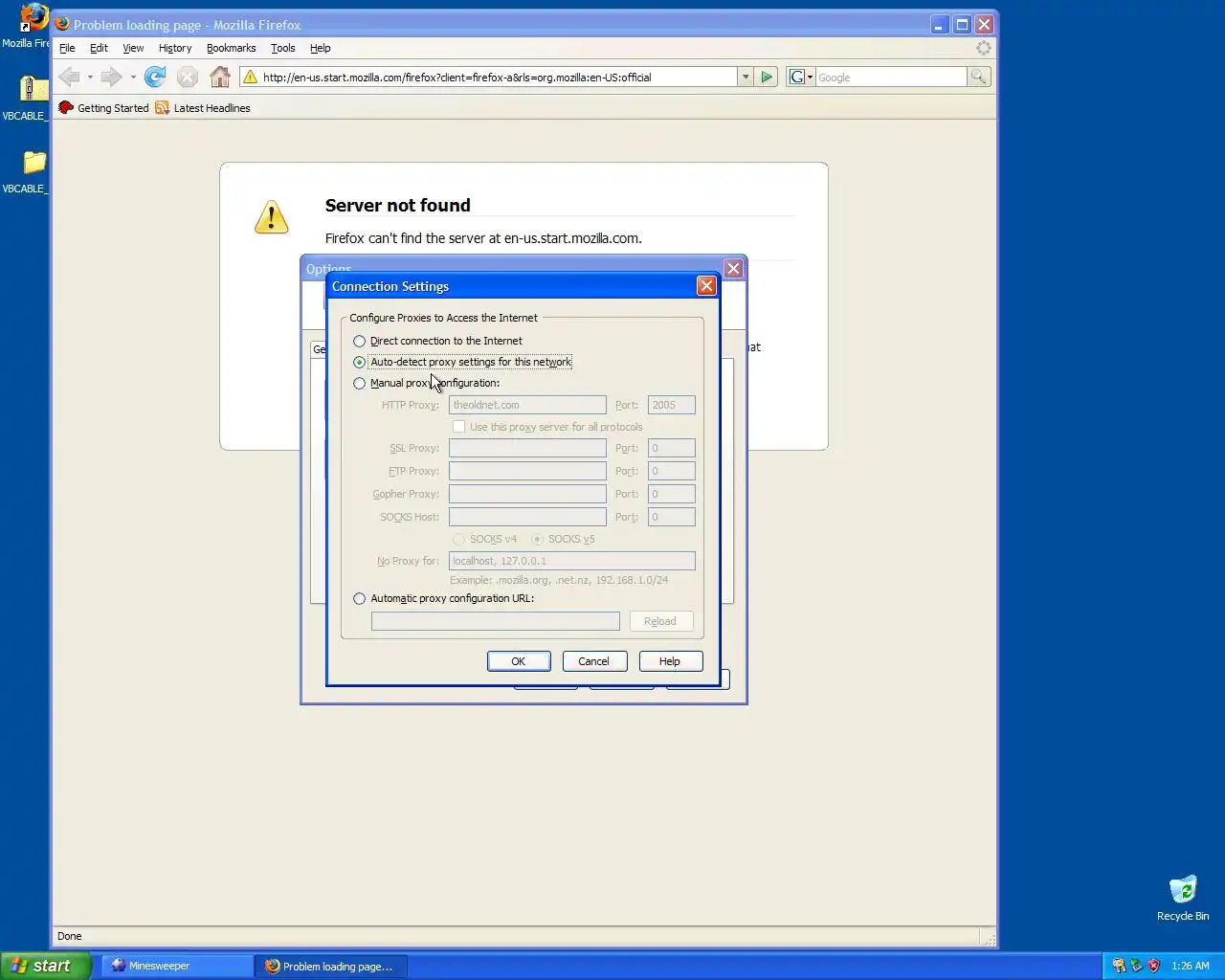The image size is (1225, 980).
Task: Click the FTP Proxy field
Action: click(x=527, y=471)
